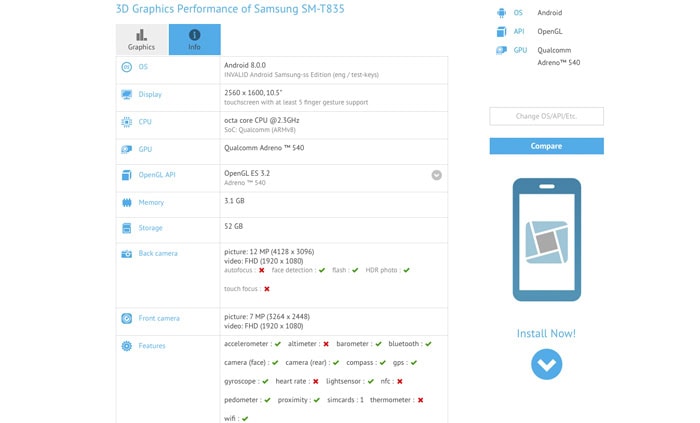The image size is (700, 423).
Task: Click the GPU row icon in table
Action: pos(127,149)
